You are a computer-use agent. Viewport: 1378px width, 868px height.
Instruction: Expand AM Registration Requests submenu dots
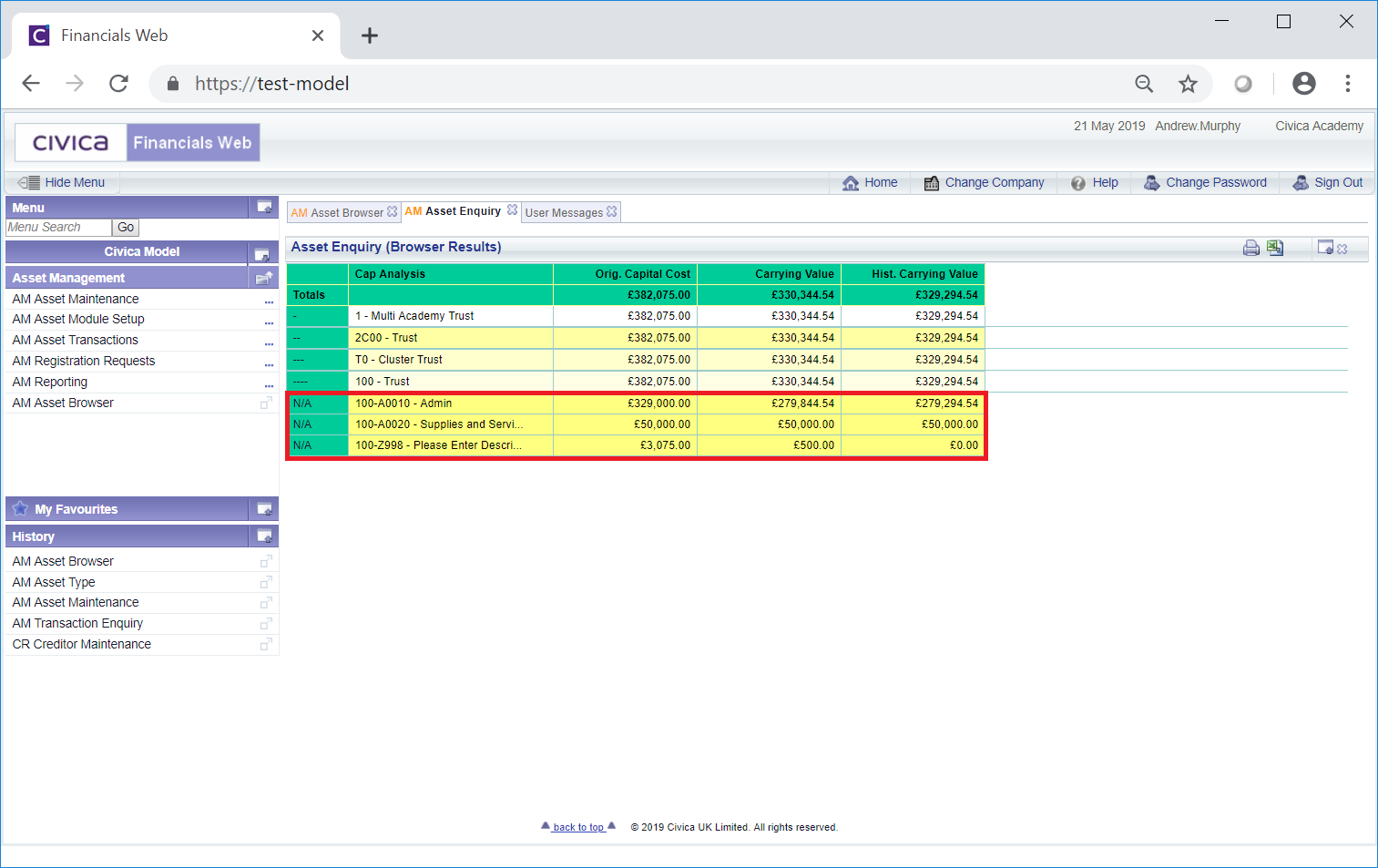click(x=269, y=364)
